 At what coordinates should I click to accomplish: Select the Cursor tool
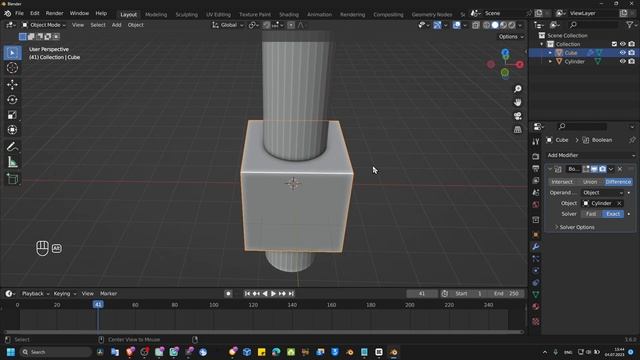(12, 68)
